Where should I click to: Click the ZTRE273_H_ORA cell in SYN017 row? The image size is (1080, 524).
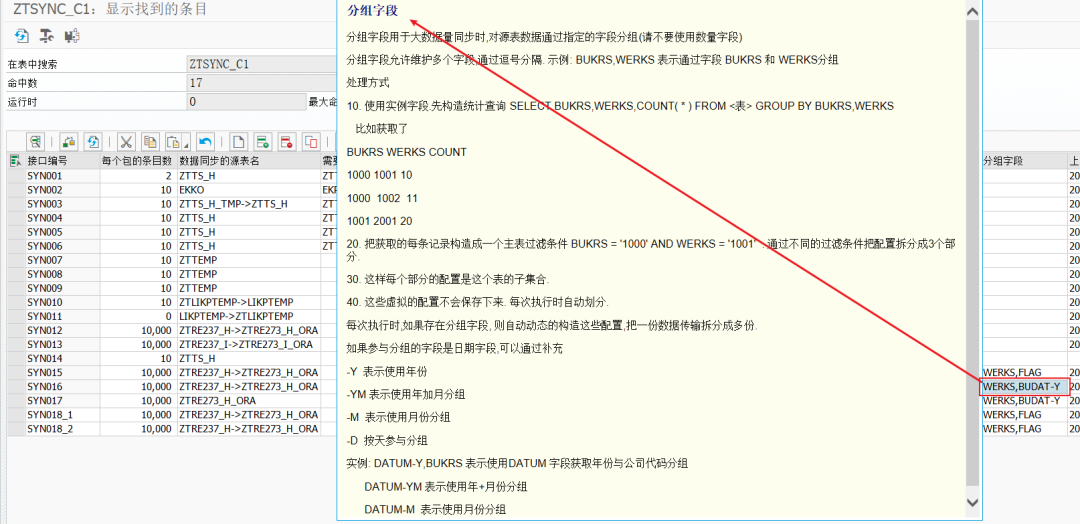click(x=249, y=401)
